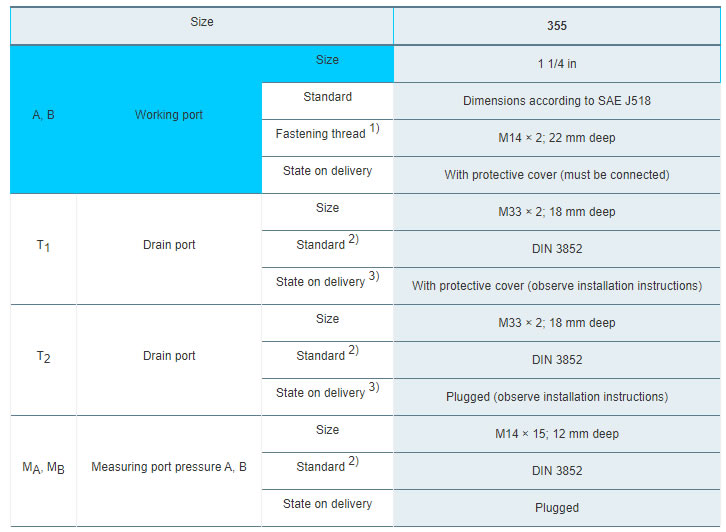Select the 1 1/4 in value cell
The width and height of the screenshot is (726, 532).
coord(557,64)
